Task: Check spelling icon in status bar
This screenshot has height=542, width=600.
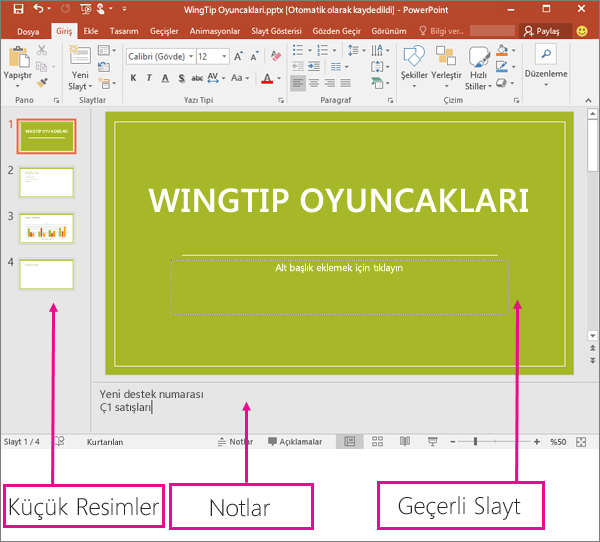Action: click(x=60, y=441)
